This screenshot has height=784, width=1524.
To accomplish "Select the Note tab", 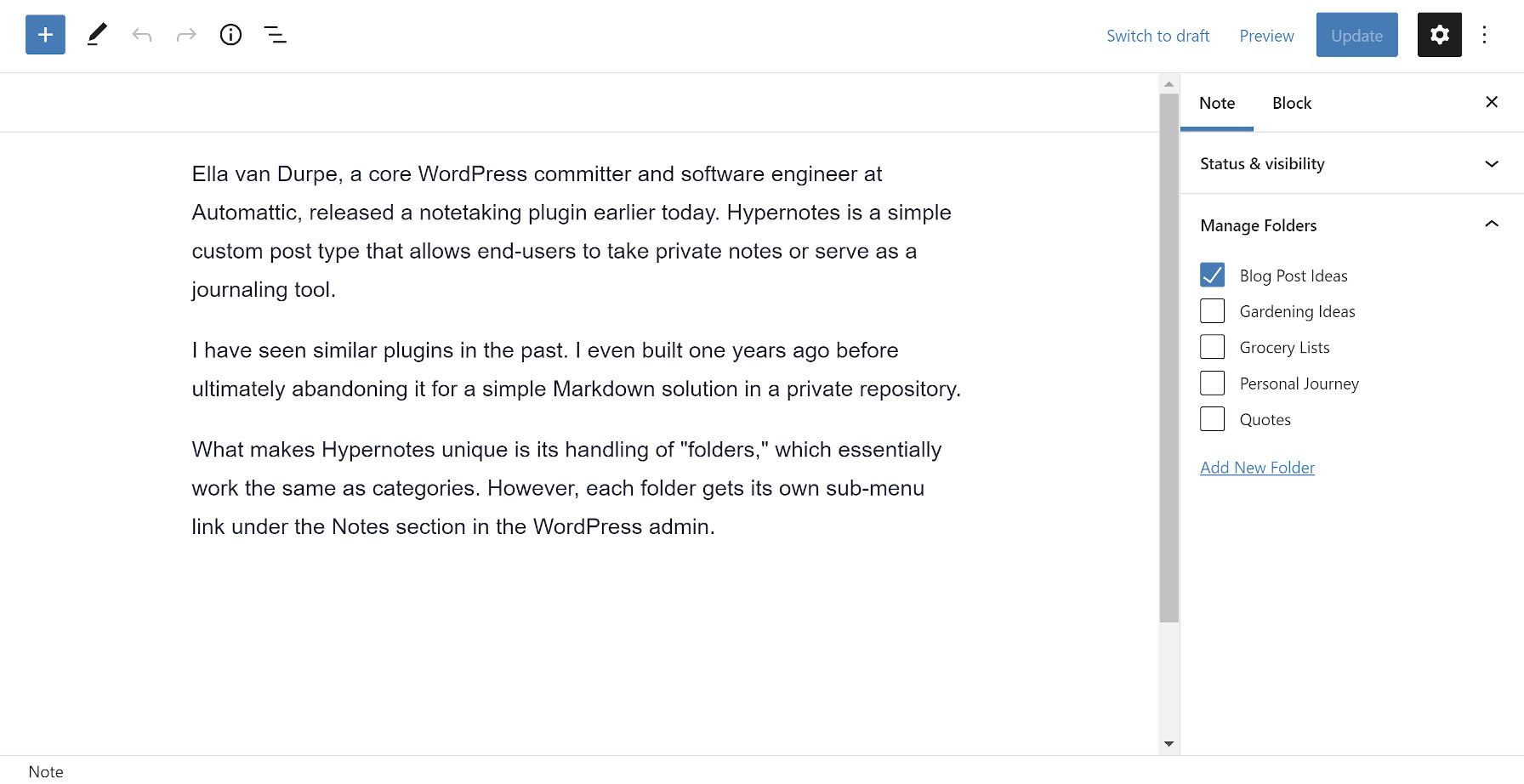I will (x=1216, y=103).
